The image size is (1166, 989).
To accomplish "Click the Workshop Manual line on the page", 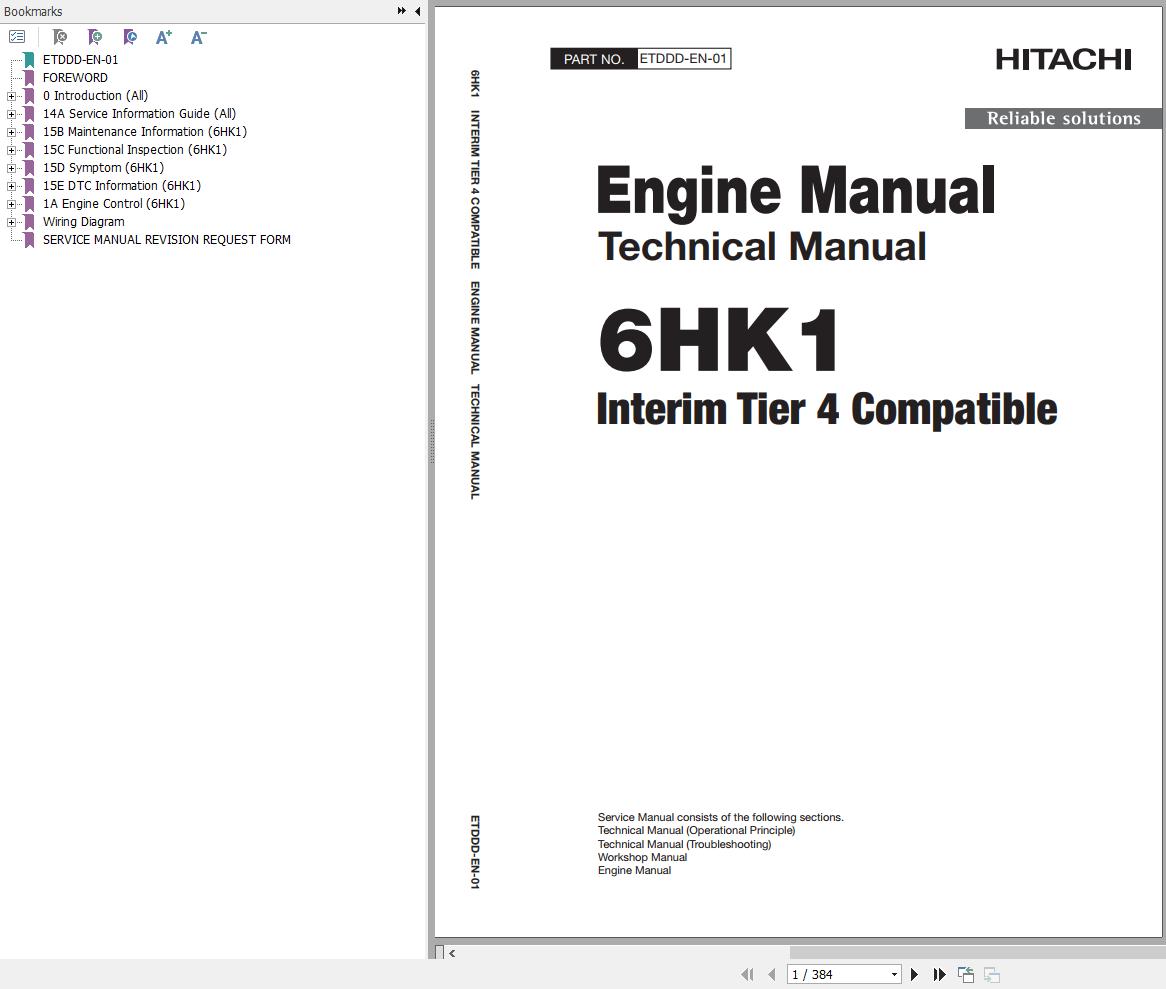I will (x=642, y=857).
